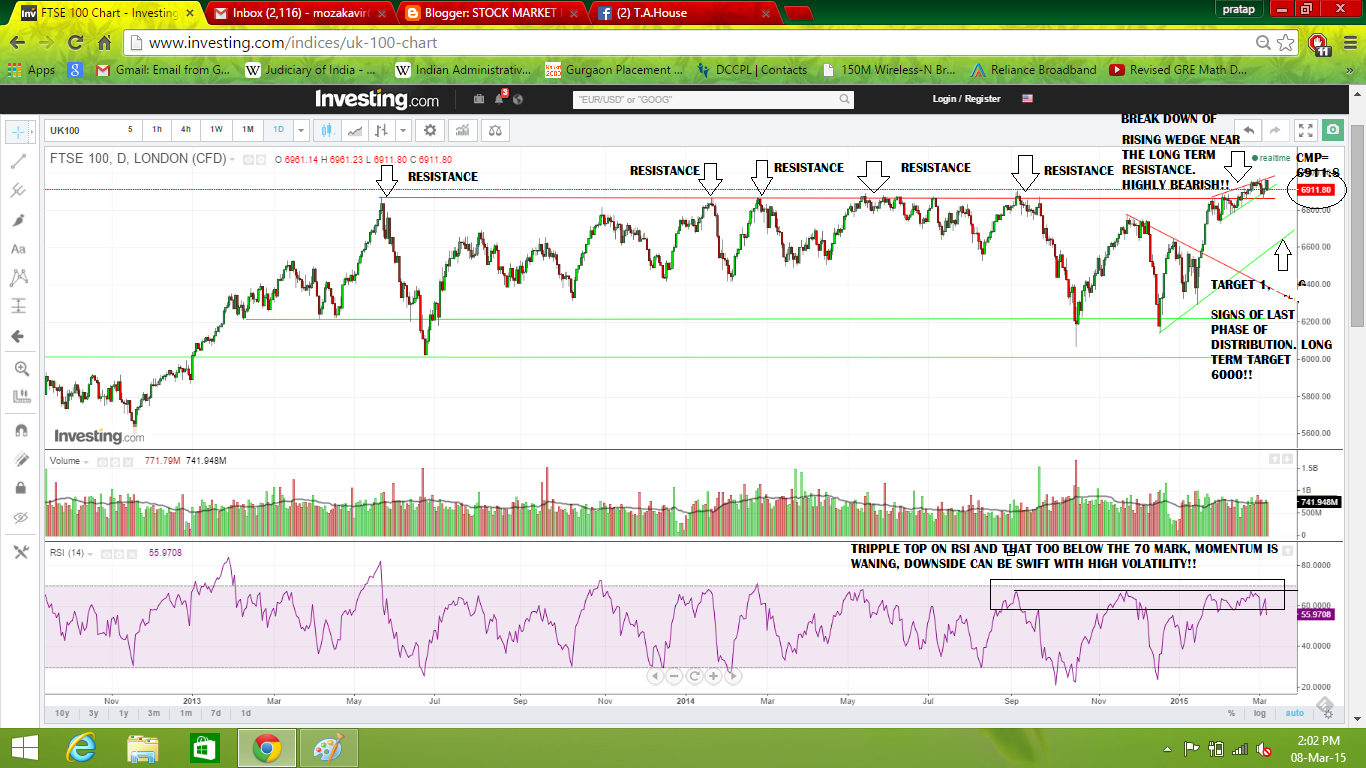The image size is (1366, 768).
Task: Select the brush drawing tool
Action: pyautogui.click(x=20, y=220)
